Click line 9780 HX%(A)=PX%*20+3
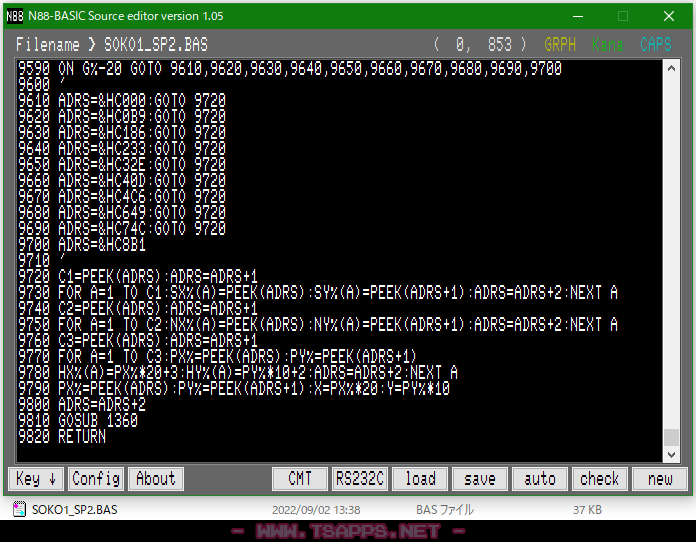 coord(238,372)
